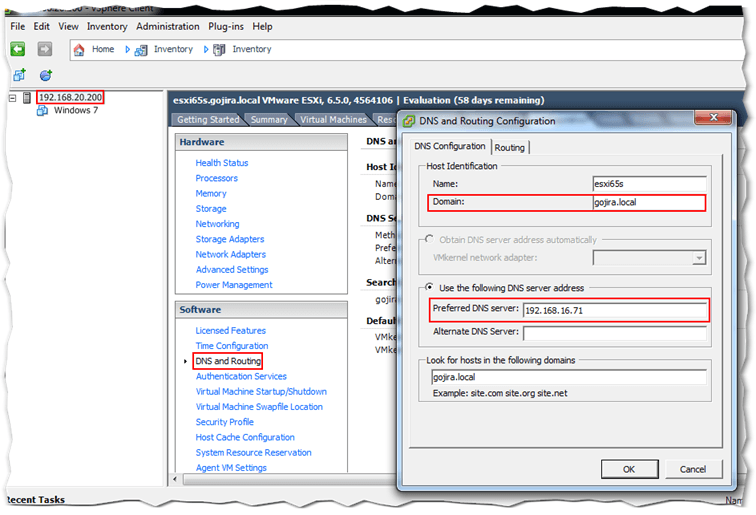This screenshot has width=756, height=515.
Task: Open the Storage hardware link
Action: [211, 209]
